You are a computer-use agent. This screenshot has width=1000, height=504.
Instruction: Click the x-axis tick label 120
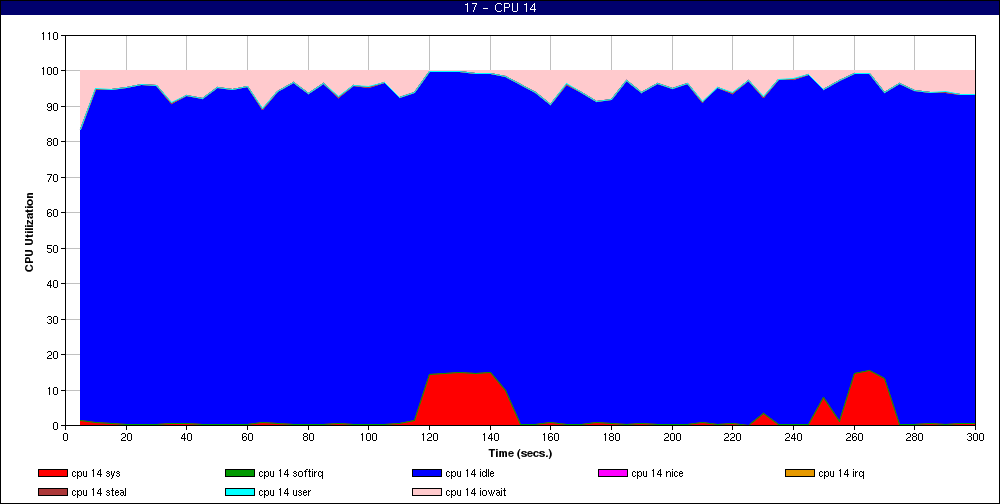[429, 438]
